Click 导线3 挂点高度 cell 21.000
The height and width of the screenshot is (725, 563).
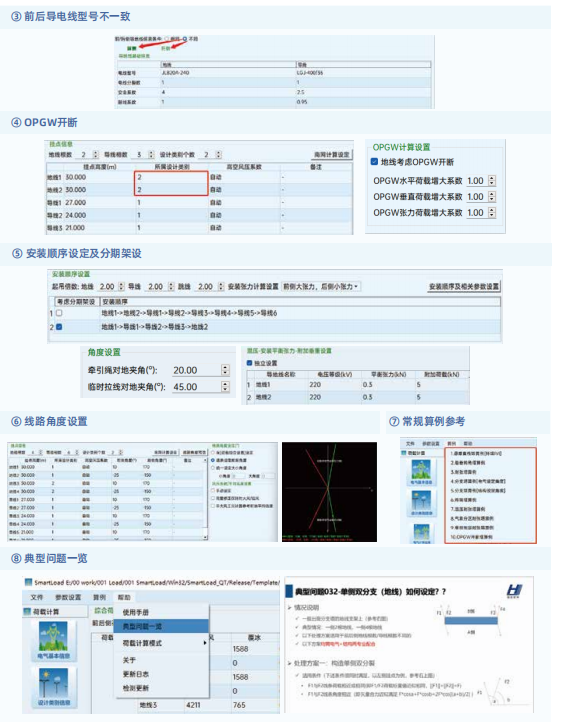(x=99, y=227)
